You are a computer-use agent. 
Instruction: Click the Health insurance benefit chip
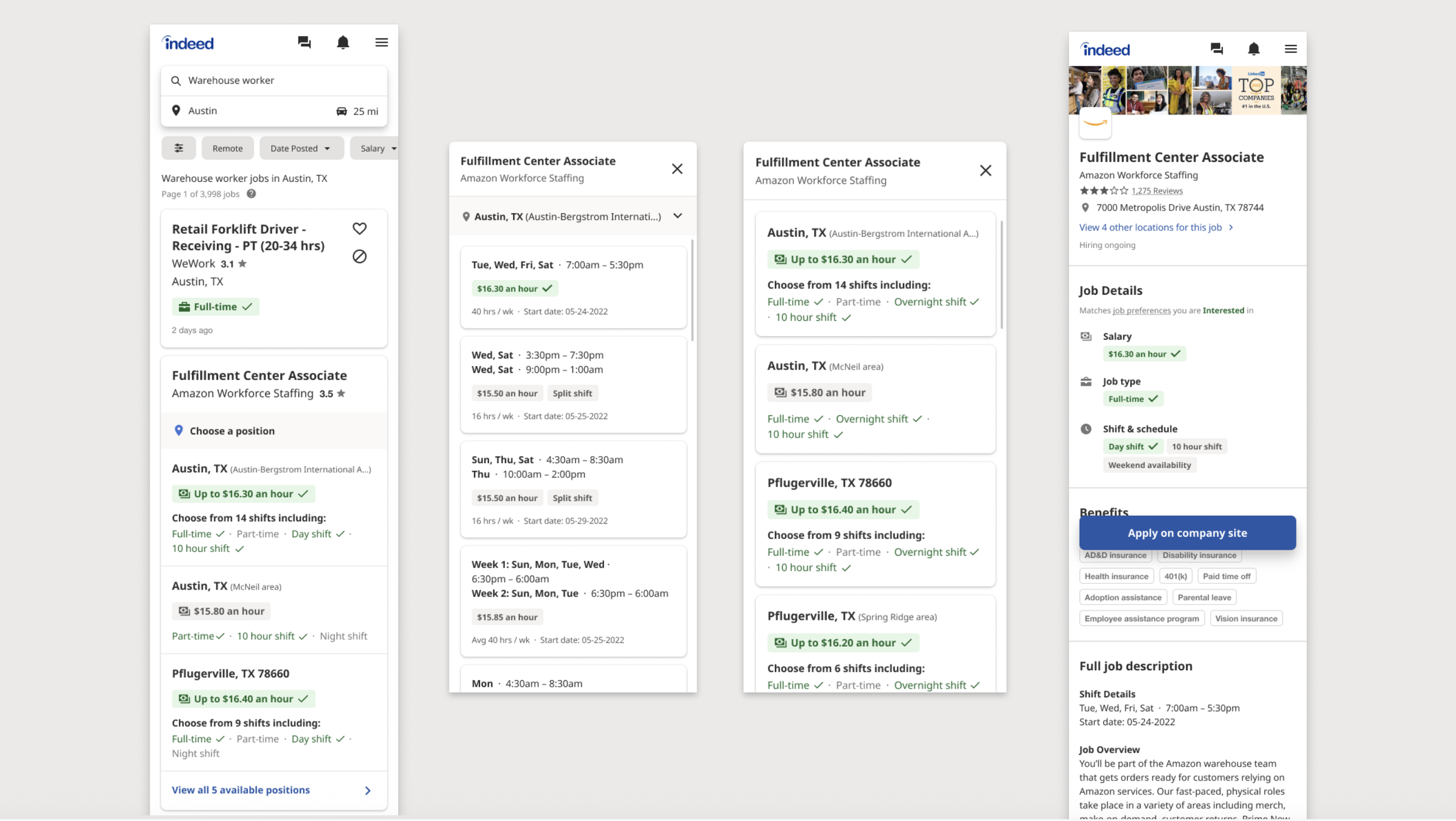(x=1116, y=576)
